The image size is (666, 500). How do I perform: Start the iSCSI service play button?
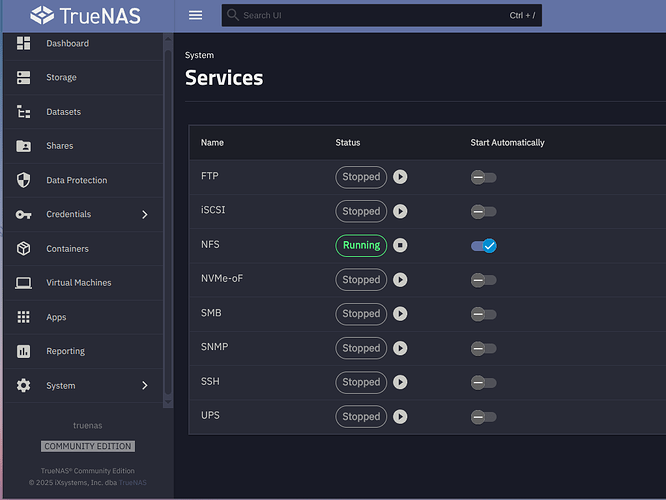[400, 211]
